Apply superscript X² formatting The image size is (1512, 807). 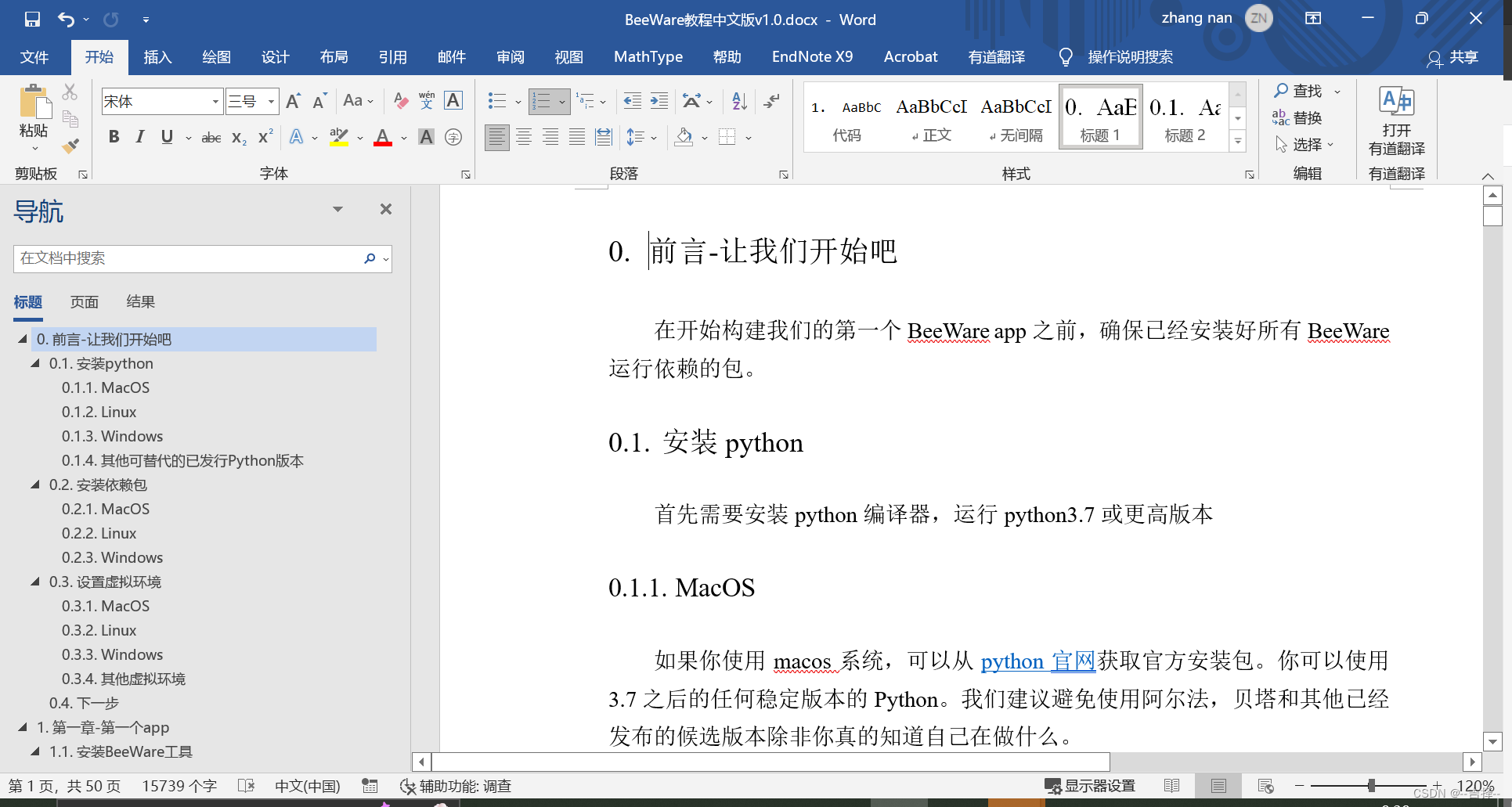(x=266, y=137)
